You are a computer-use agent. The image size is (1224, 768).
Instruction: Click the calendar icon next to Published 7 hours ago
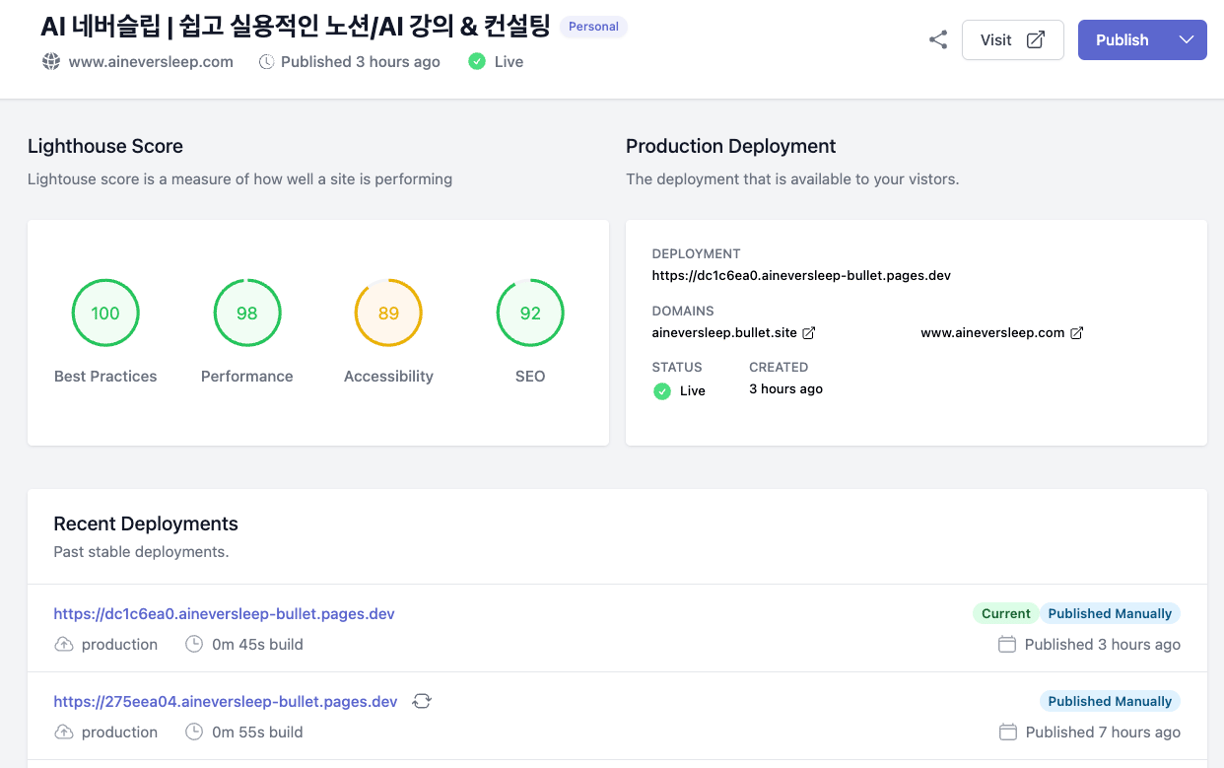[1008, 732]
